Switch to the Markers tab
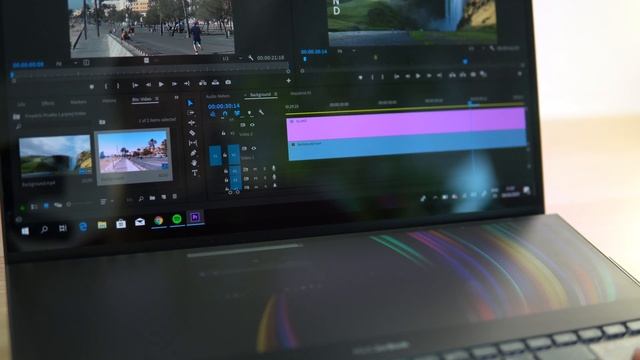The image size is (640, 360). coord(78,102)
